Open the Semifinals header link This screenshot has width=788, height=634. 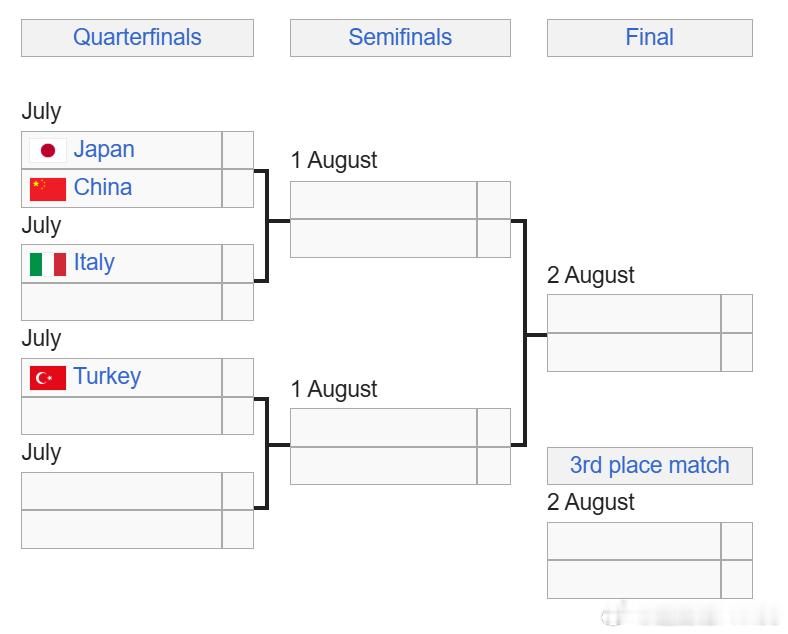400,37
